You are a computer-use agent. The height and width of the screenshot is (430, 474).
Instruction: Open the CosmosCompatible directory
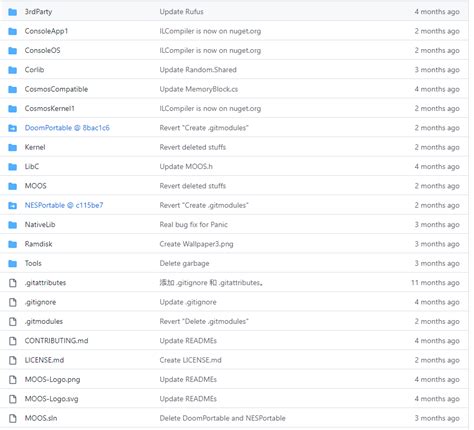[56, 89]
